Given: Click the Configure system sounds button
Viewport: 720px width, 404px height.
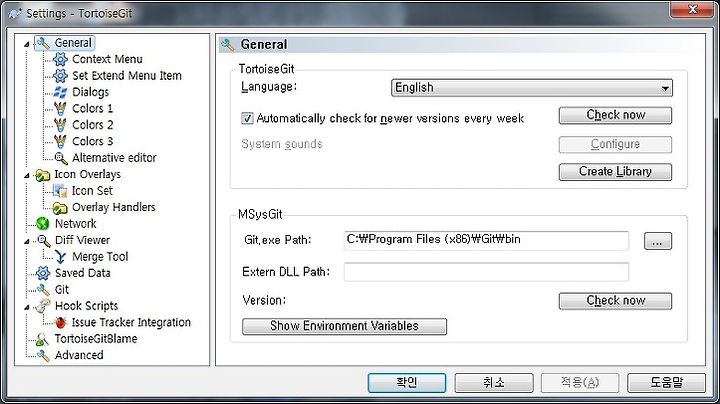Looking at the screenshot, I should pyautogui.click(x=615, y=145).
